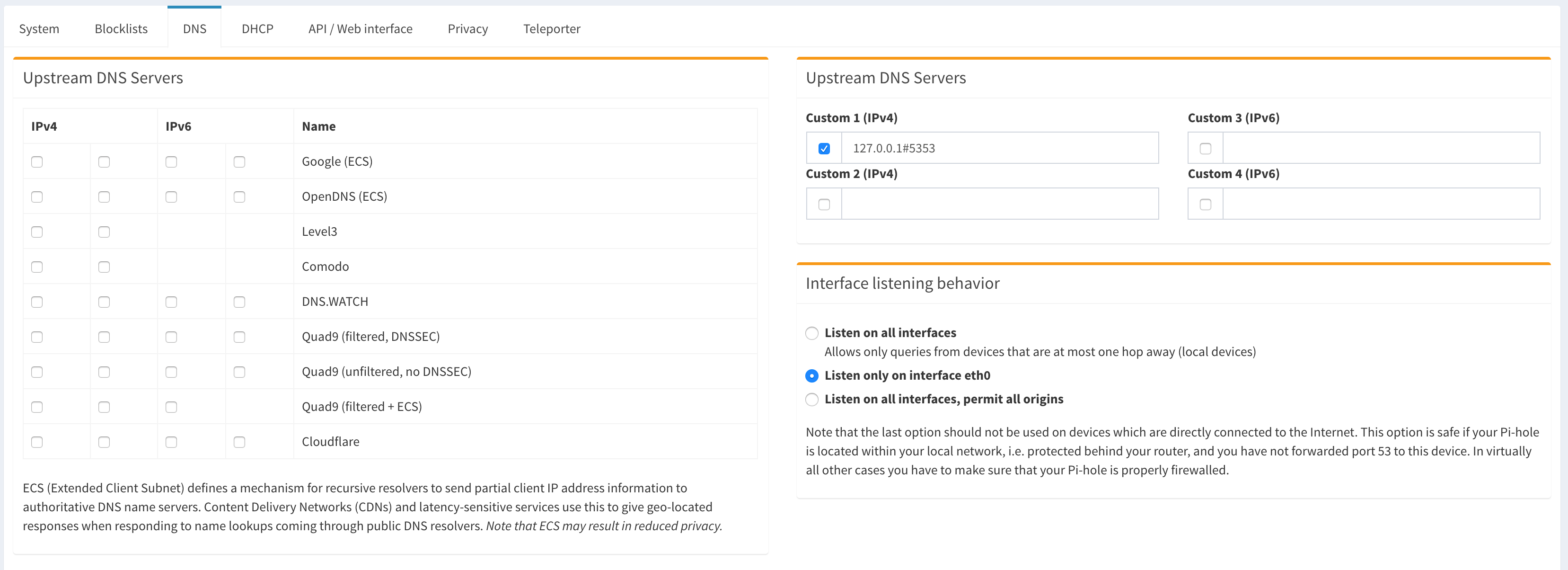Enable the first IPv6 box for Cloudflare
The width and height of the screenshot is (1568, 570).
pyautogui.click(x=172, y=442)
